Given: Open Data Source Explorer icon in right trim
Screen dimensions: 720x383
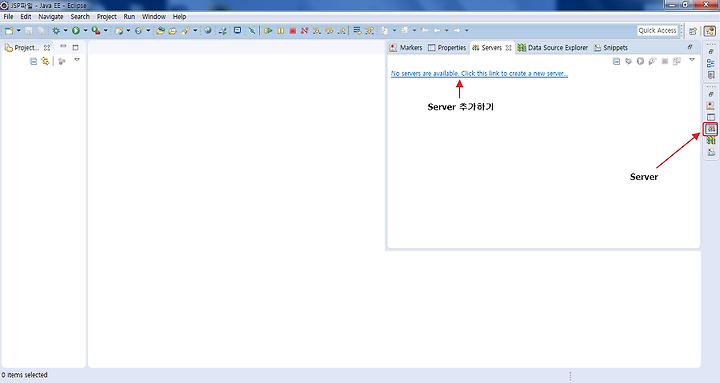Looking at the screenshot, I should (711, 141).
